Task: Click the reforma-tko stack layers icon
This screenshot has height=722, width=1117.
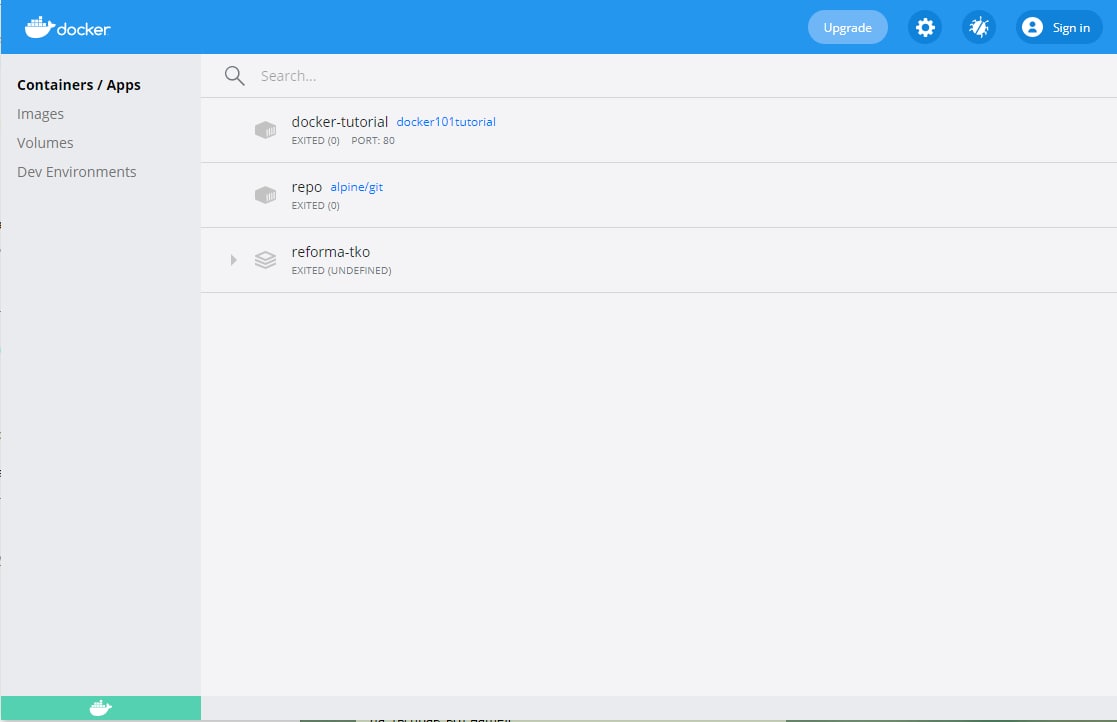Action: coord(265,260)
